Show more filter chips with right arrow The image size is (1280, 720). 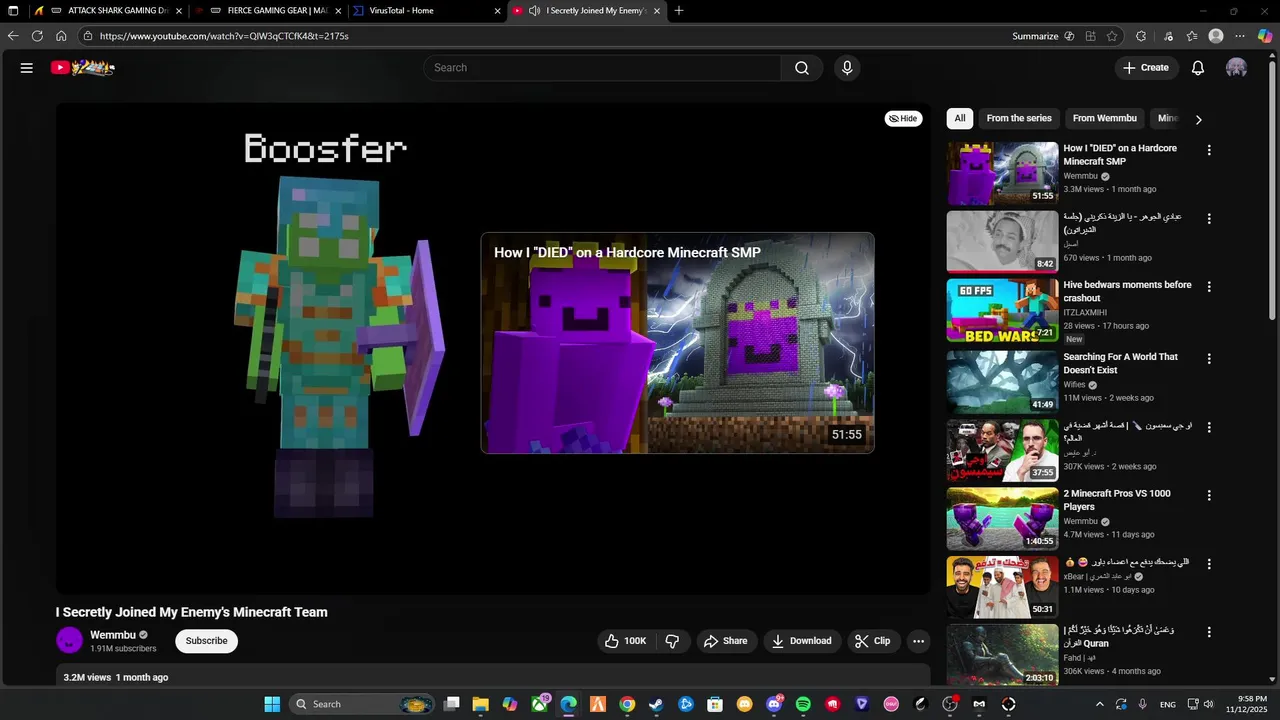(x=1198, y=119)
